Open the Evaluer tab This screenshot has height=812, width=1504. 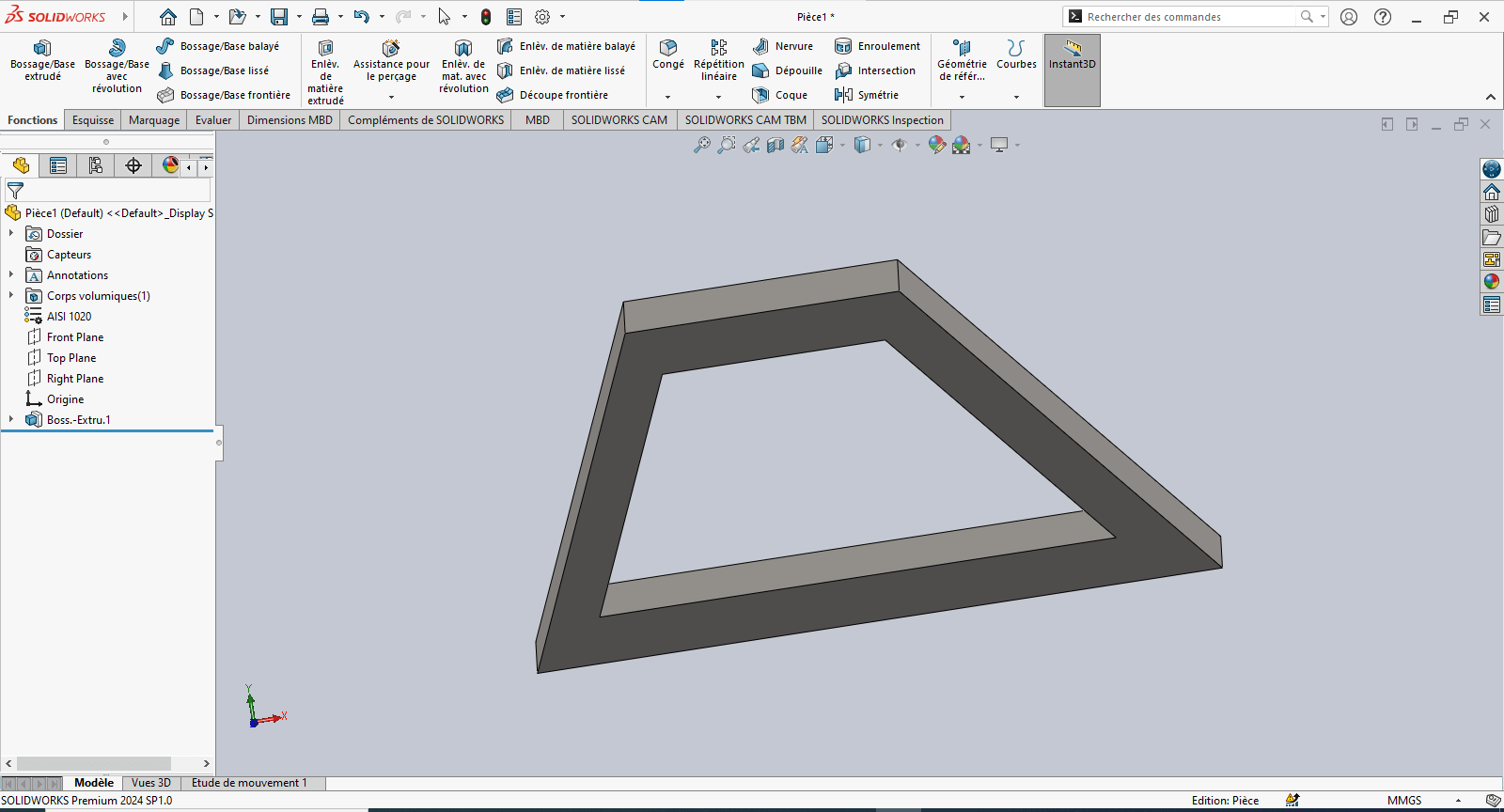pos(212,120)
